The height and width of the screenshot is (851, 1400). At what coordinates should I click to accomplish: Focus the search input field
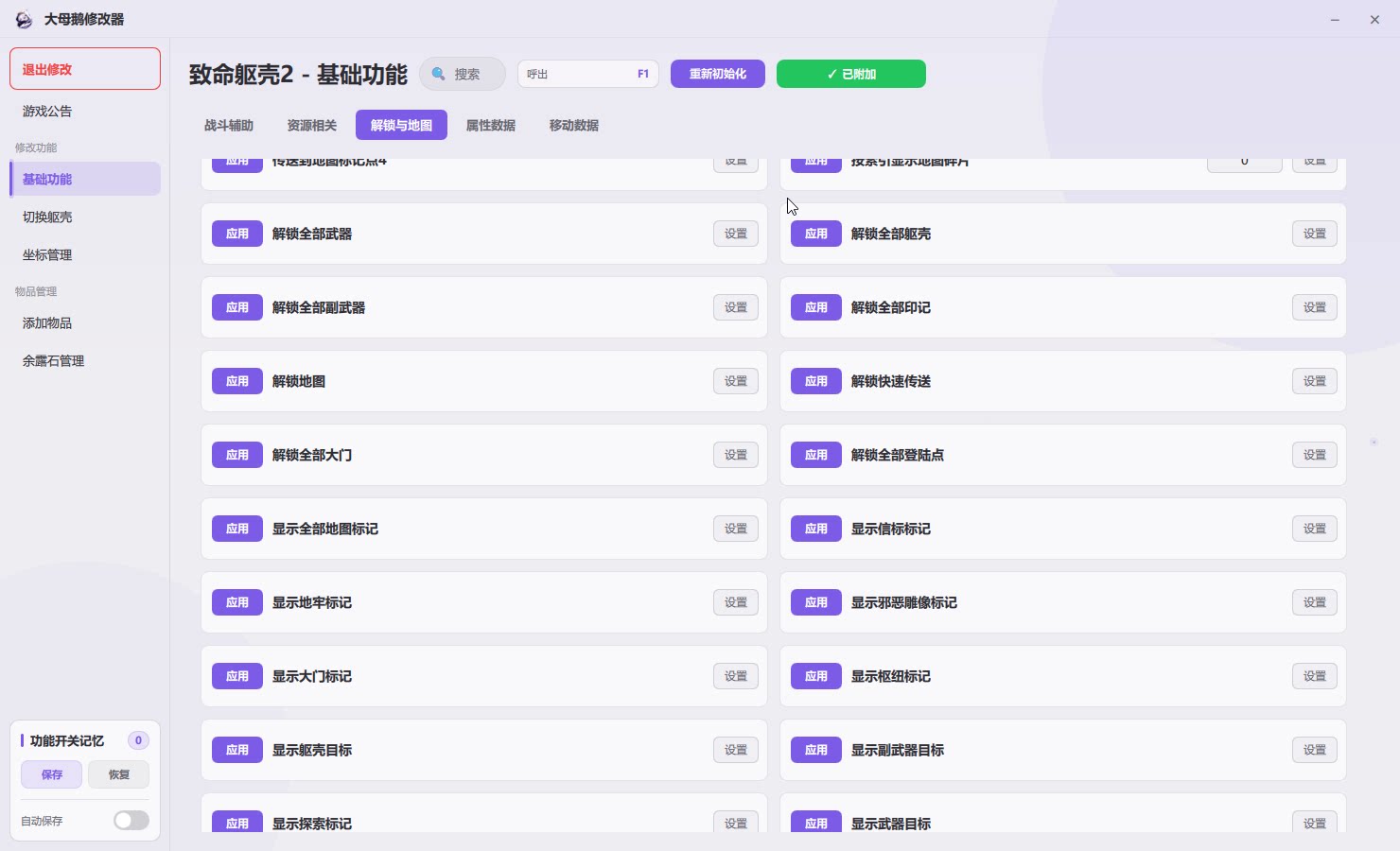[463, 74]
